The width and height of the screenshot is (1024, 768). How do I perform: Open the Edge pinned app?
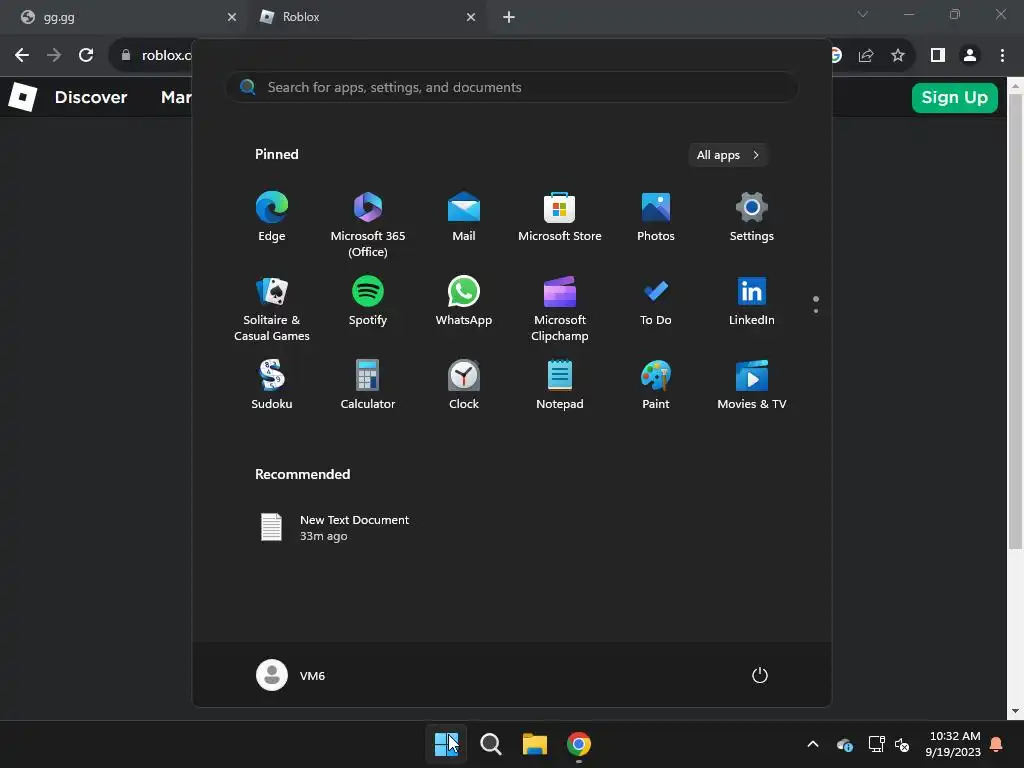(x=272, y=217)
